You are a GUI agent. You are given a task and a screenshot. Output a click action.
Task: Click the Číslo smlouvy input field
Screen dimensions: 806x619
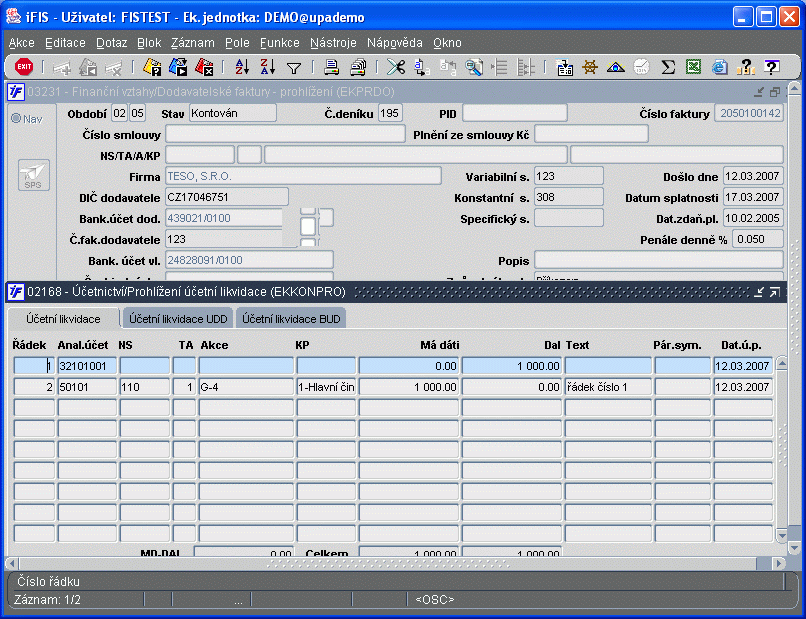285,134
